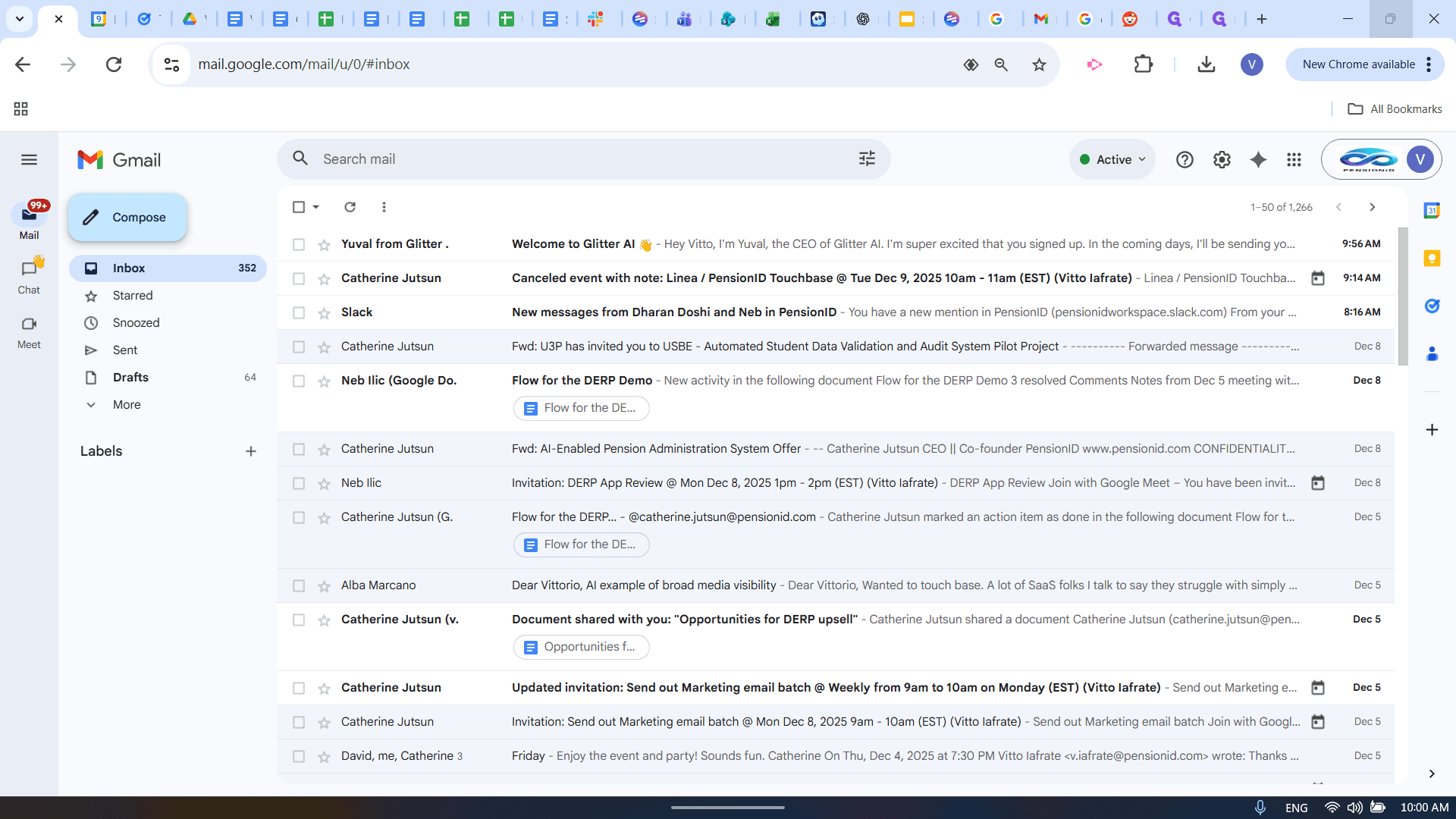1456x819 pixels.
Task: Open Google Tasks side panel icon
Action: (1432, 306)
